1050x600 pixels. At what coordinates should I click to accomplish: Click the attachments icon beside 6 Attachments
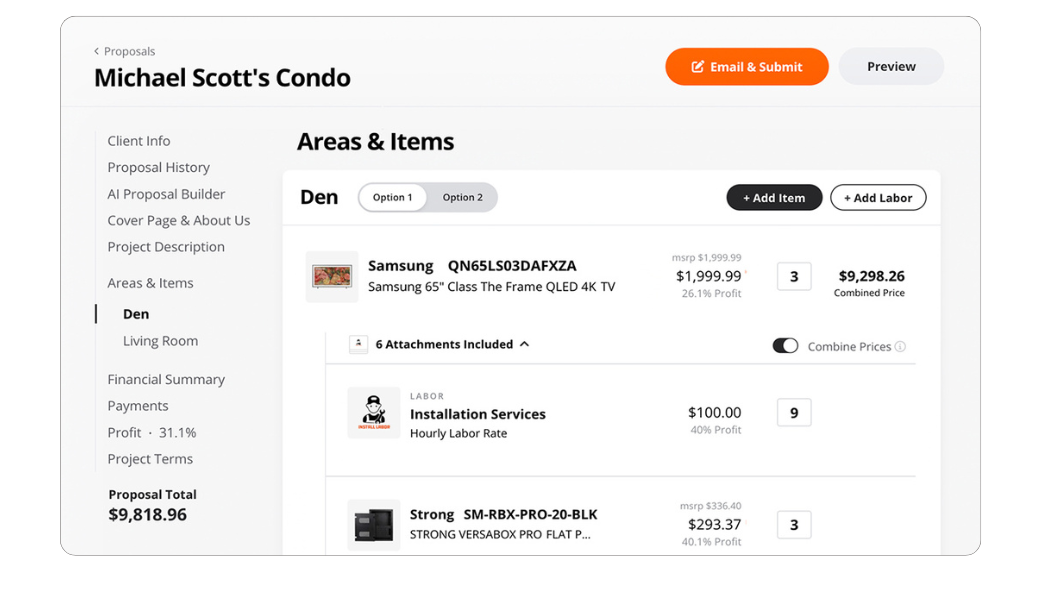click(358, 344)
